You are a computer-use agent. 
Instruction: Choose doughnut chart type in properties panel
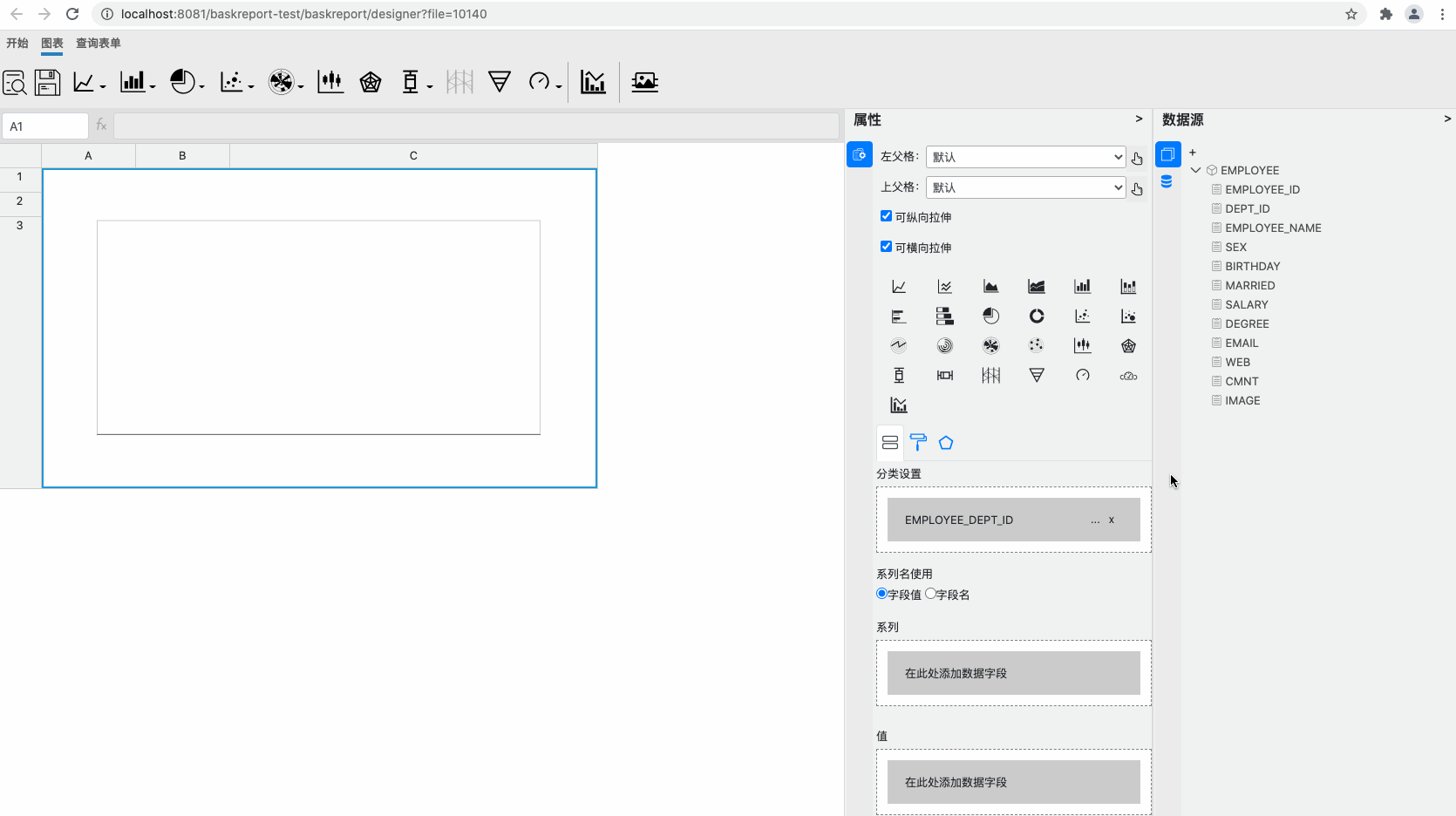1037,316
